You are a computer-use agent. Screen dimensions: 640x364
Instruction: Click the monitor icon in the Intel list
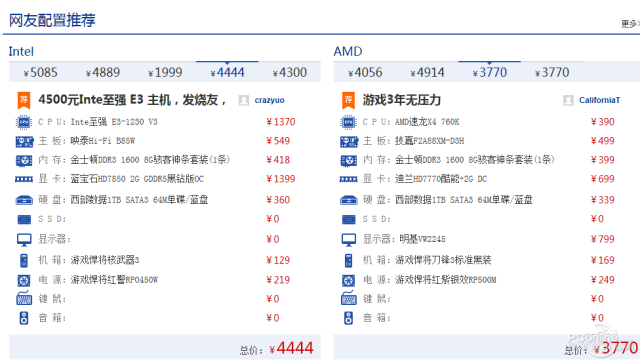tap(24, 240)
